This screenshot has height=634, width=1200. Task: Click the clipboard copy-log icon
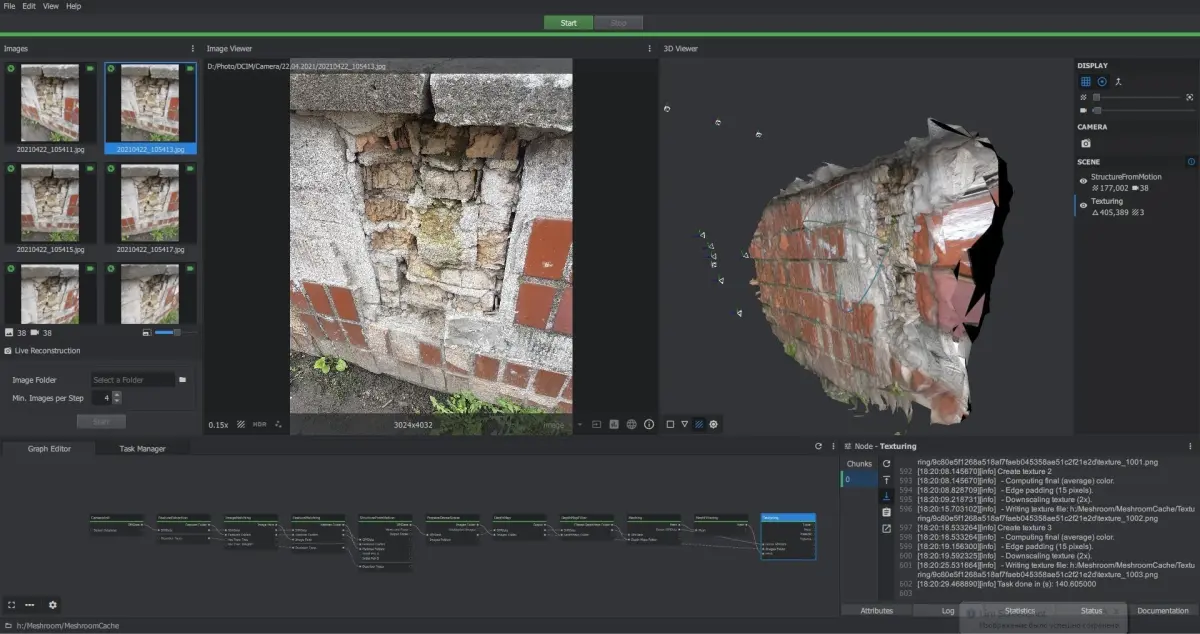(x=886, y=512)
